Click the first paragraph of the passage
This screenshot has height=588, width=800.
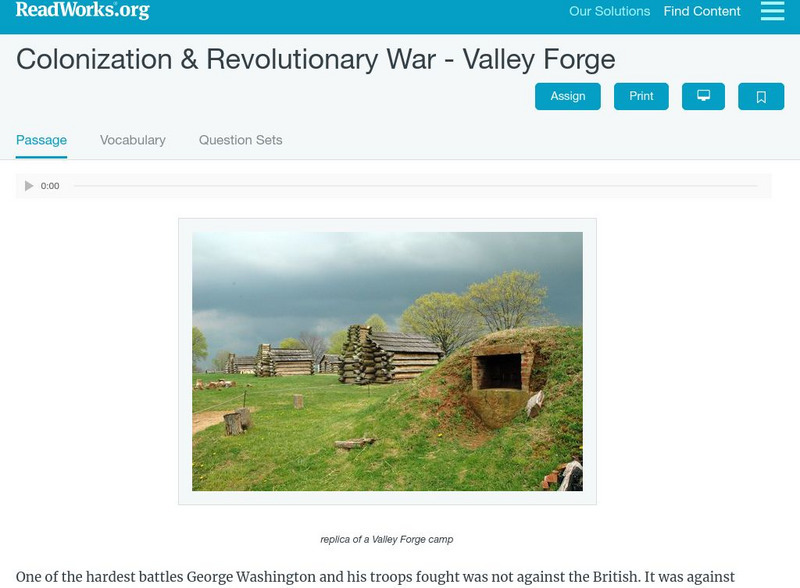click(375, 577)
